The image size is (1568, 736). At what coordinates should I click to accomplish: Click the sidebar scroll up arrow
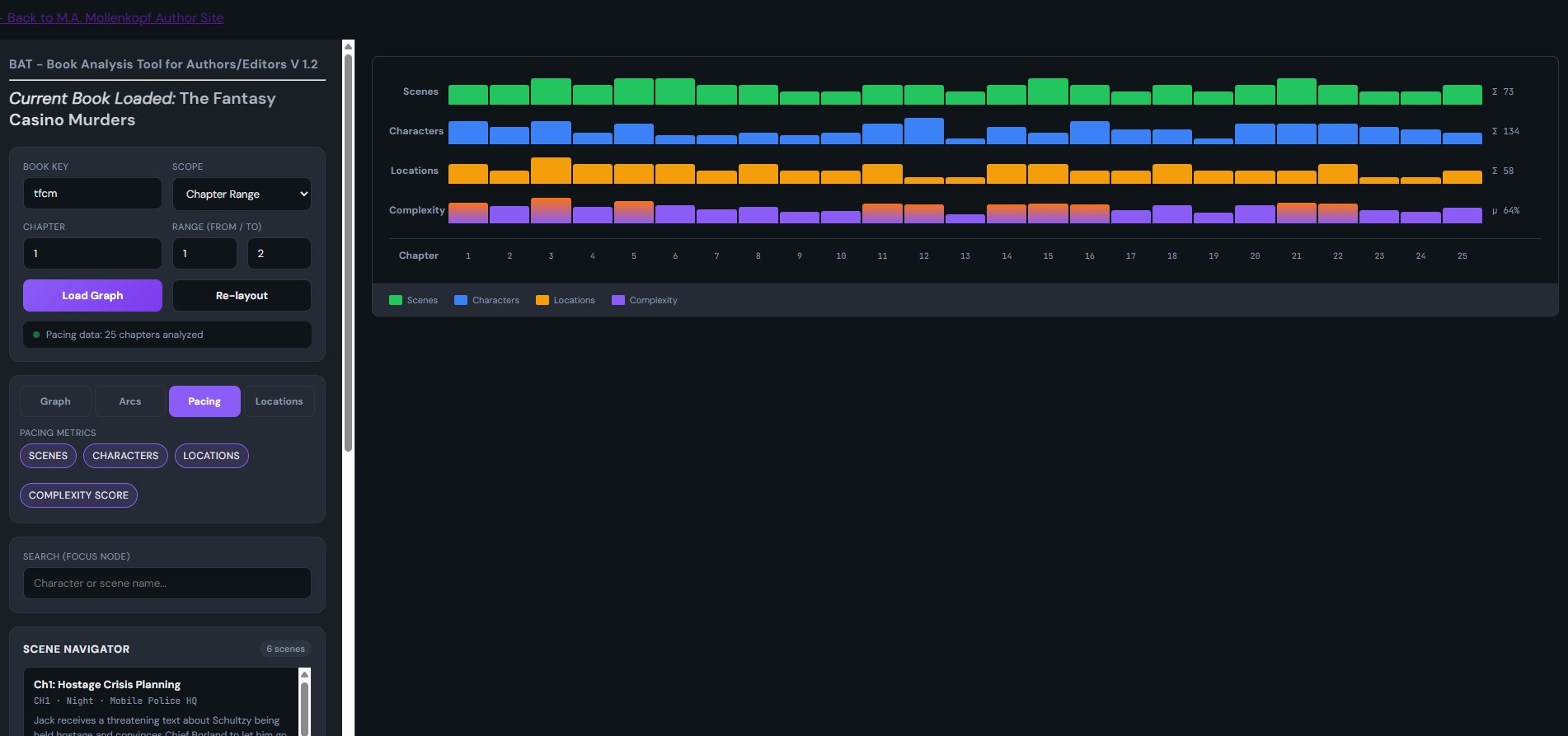point(348,46)
